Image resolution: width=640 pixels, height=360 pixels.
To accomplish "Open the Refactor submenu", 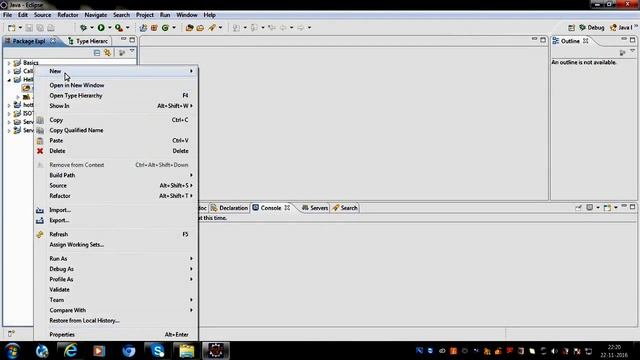I will tap(116, 196).
